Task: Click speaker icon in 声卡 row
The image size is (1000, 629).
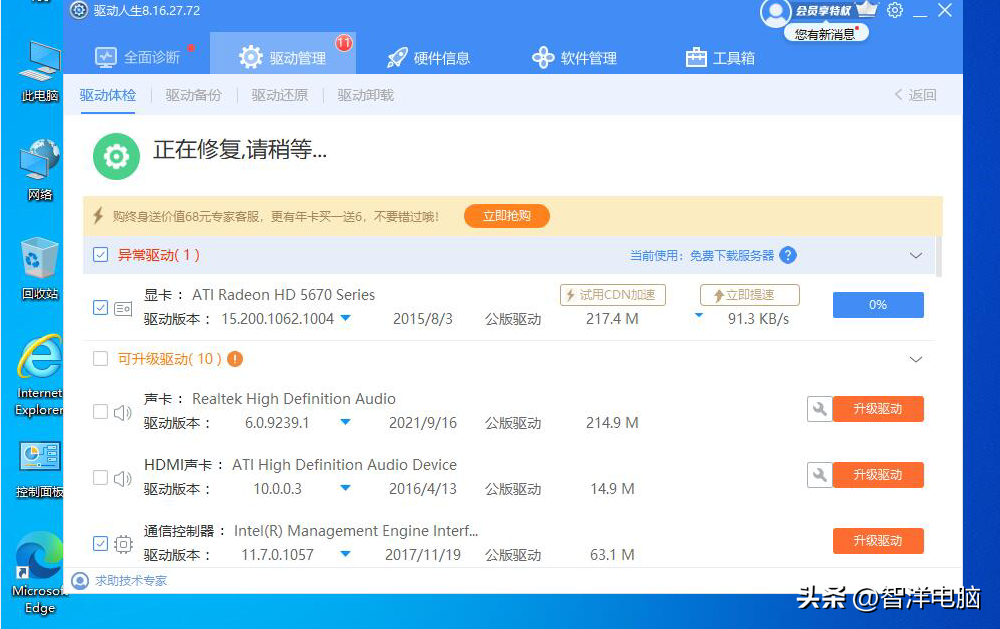Action: pos(122,413)
